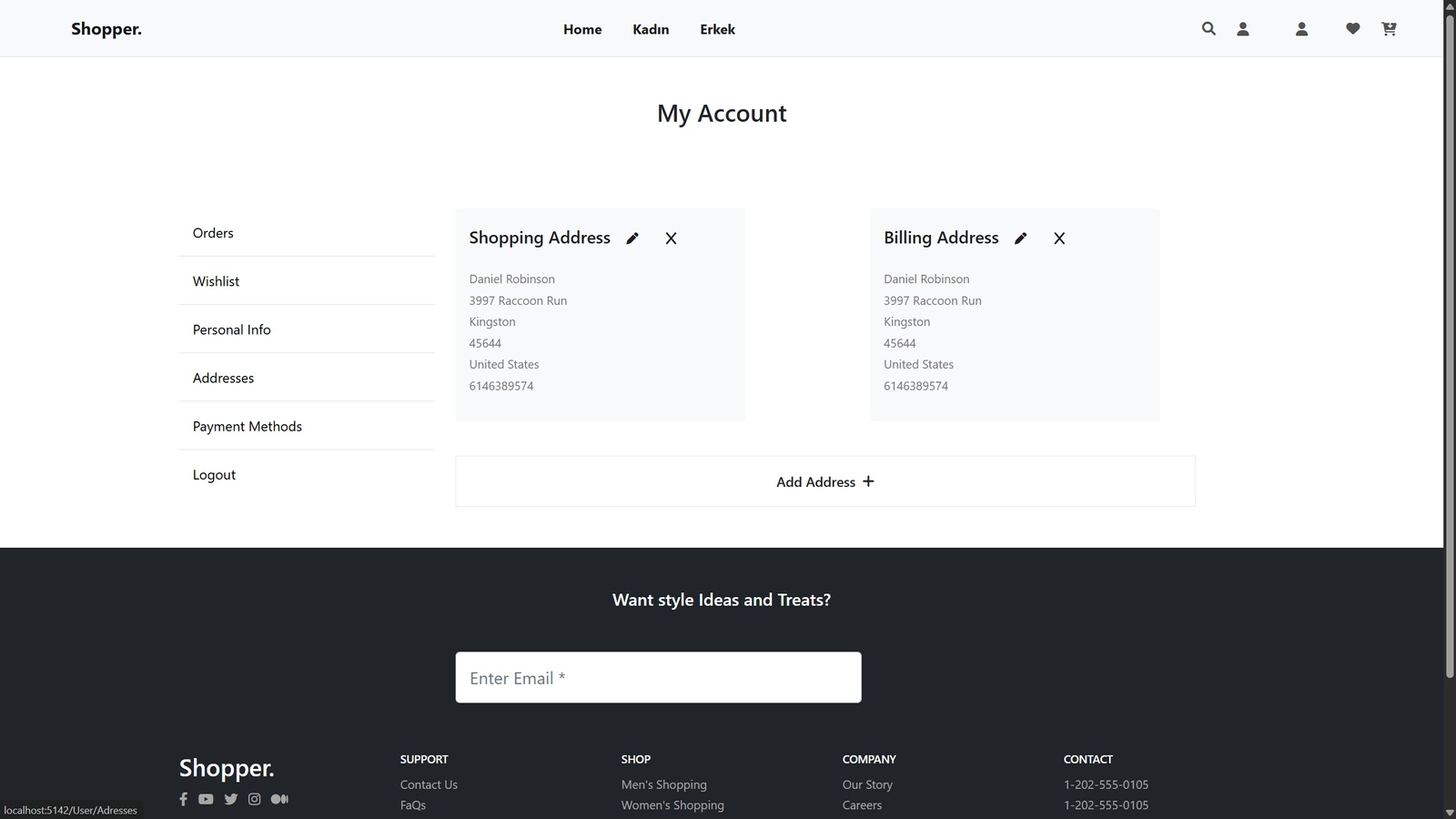
Task: Open Men's Shopping footer link
Action: (664, 784)
